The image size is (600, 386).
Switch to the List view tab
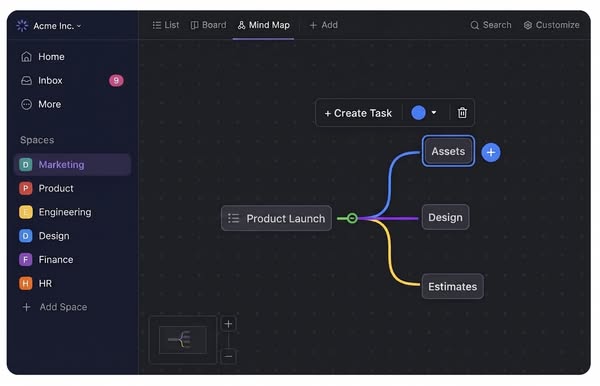tap(166, 25)
